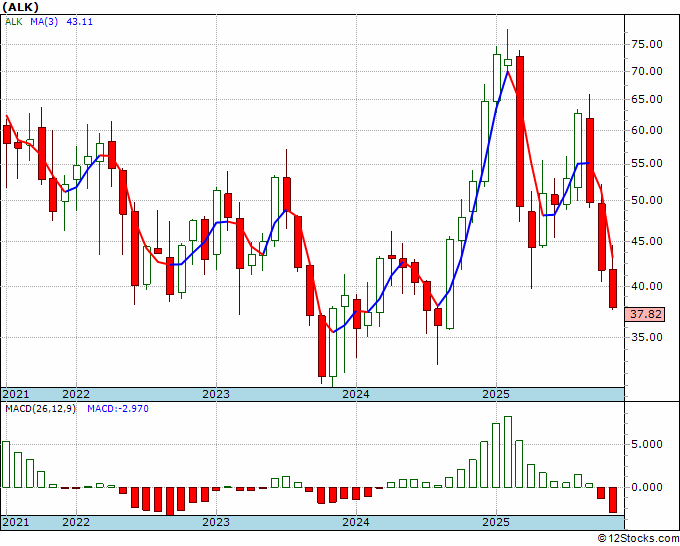Click the 2023 label on price chart axis
This screenshot has height=546, width=680.
coord(216,394)
